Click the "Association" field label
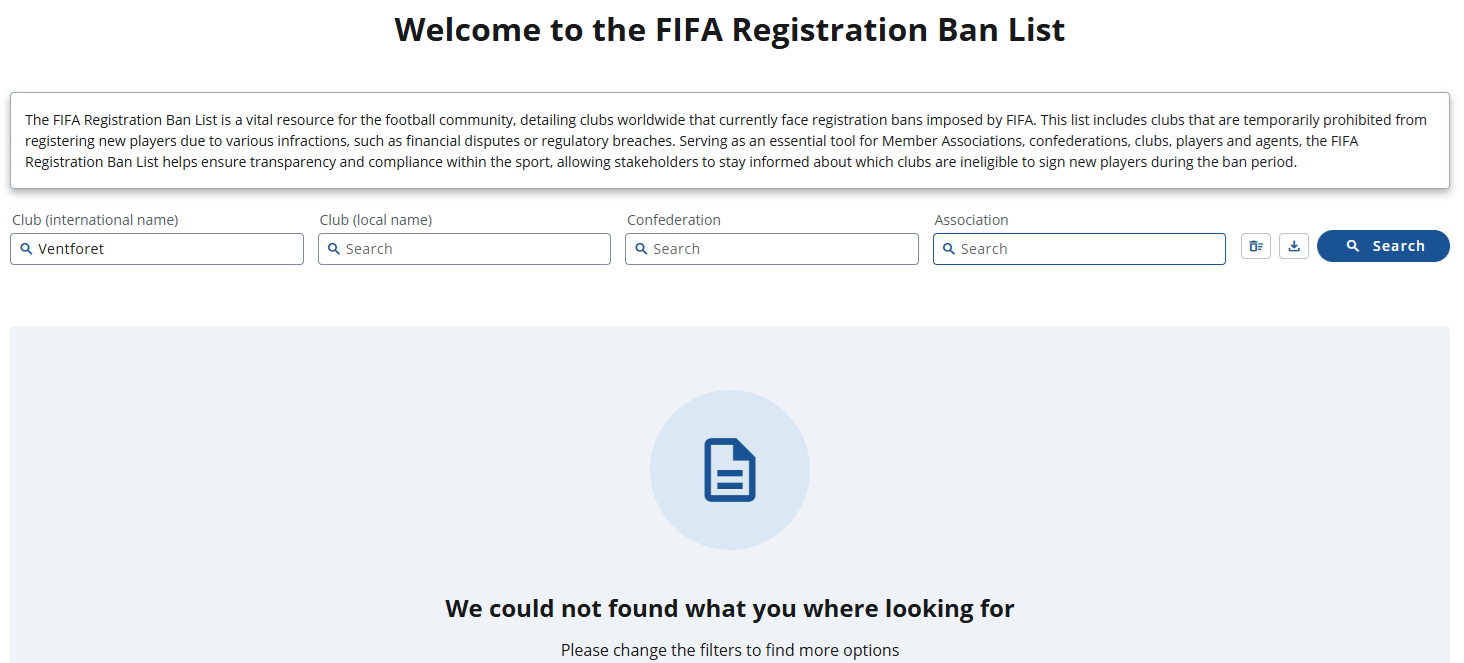The height and width of the screenshot is (663, 1464). [x=971, y=220]
